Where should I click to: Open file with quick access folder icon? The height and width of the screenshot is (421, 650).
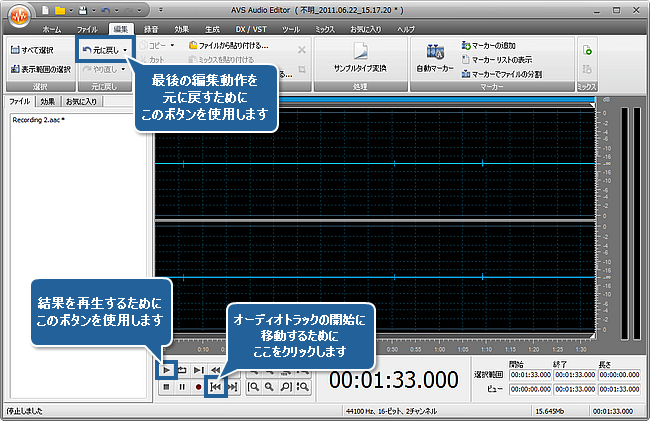[x=60, y=10]
